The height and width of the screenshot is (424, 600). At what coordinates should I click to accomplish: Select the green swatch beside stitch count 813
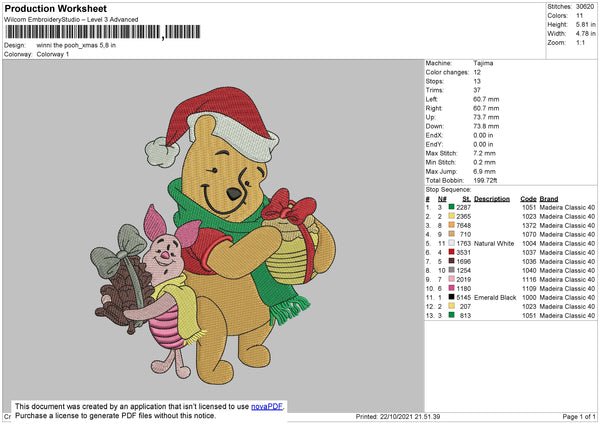tap(452, 315)
